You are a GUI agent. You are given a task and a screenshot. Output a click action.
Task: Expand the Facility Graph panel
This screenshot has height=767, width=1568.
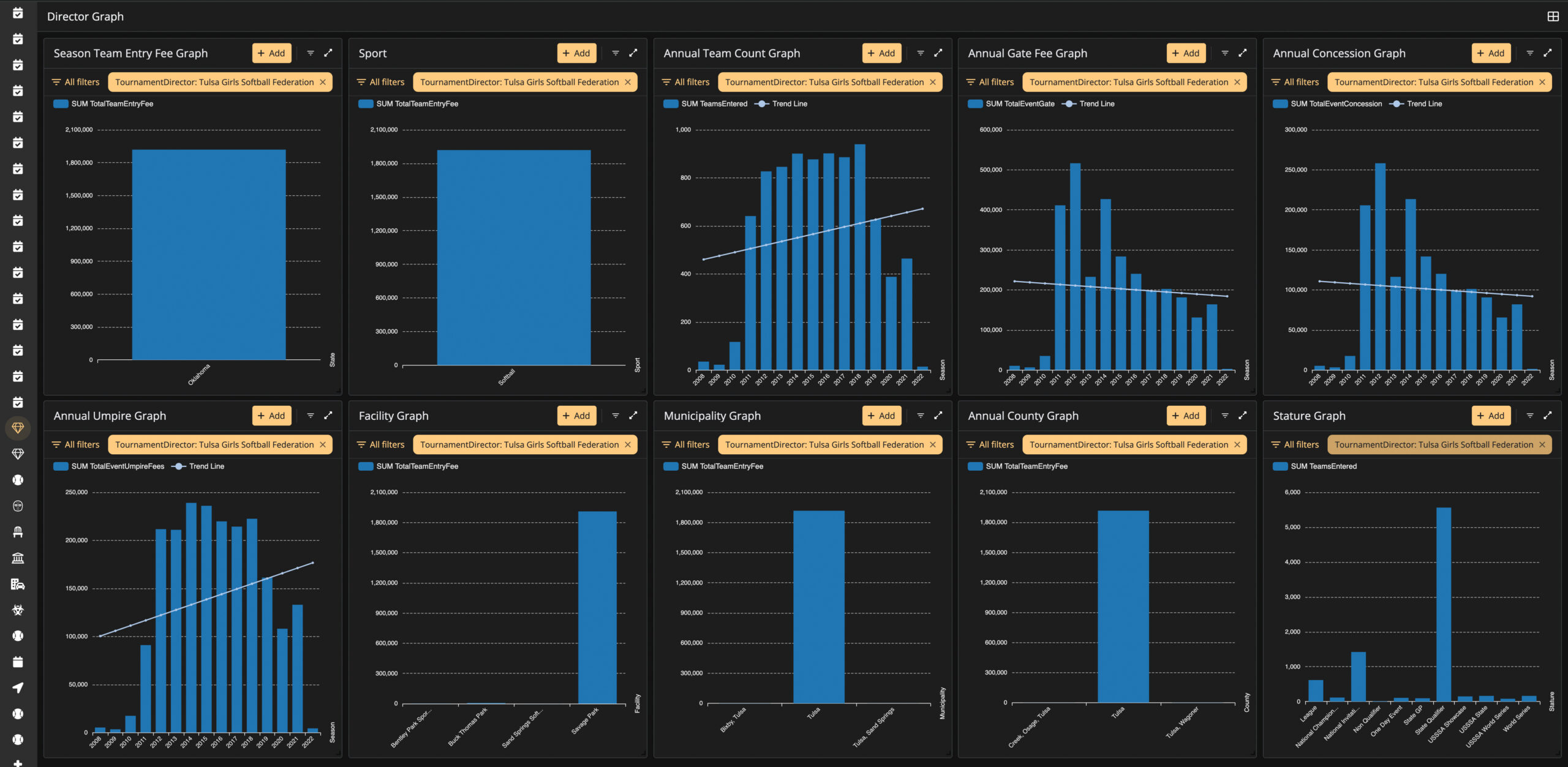[x=633, y=416]
